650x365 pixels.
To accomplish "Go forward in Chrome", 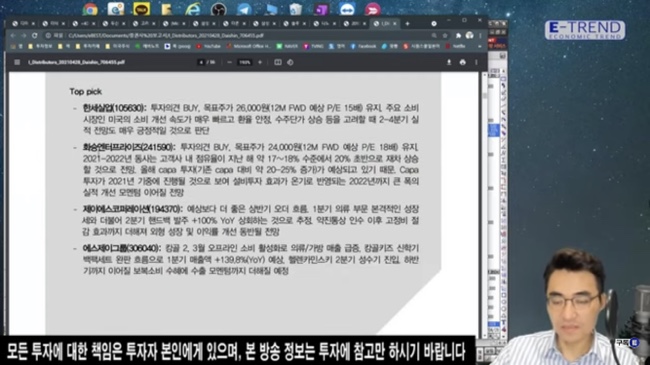I will coord(24,36).
